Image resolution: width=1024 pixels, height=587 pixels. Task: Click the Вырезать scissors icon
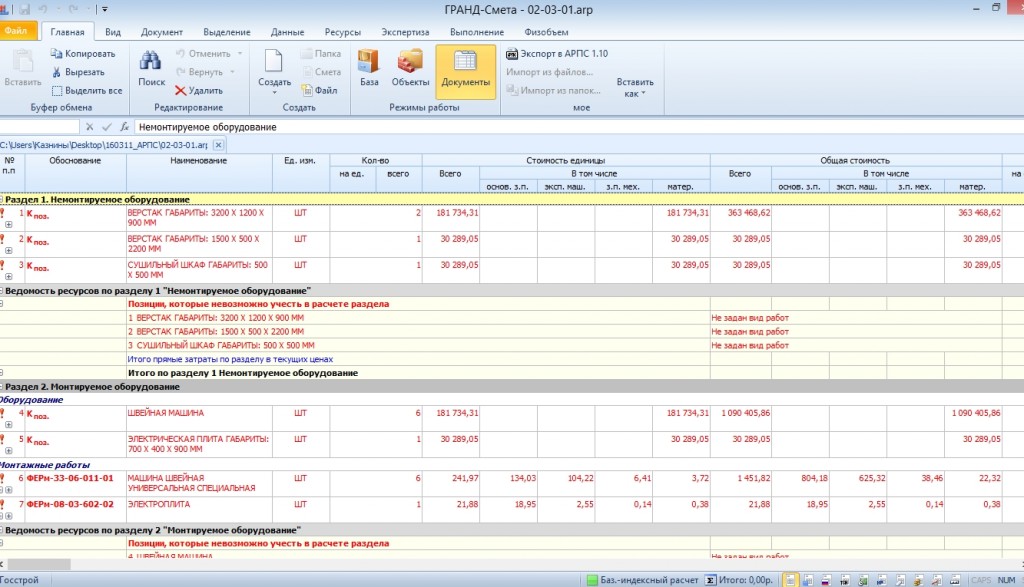[56, 72]
